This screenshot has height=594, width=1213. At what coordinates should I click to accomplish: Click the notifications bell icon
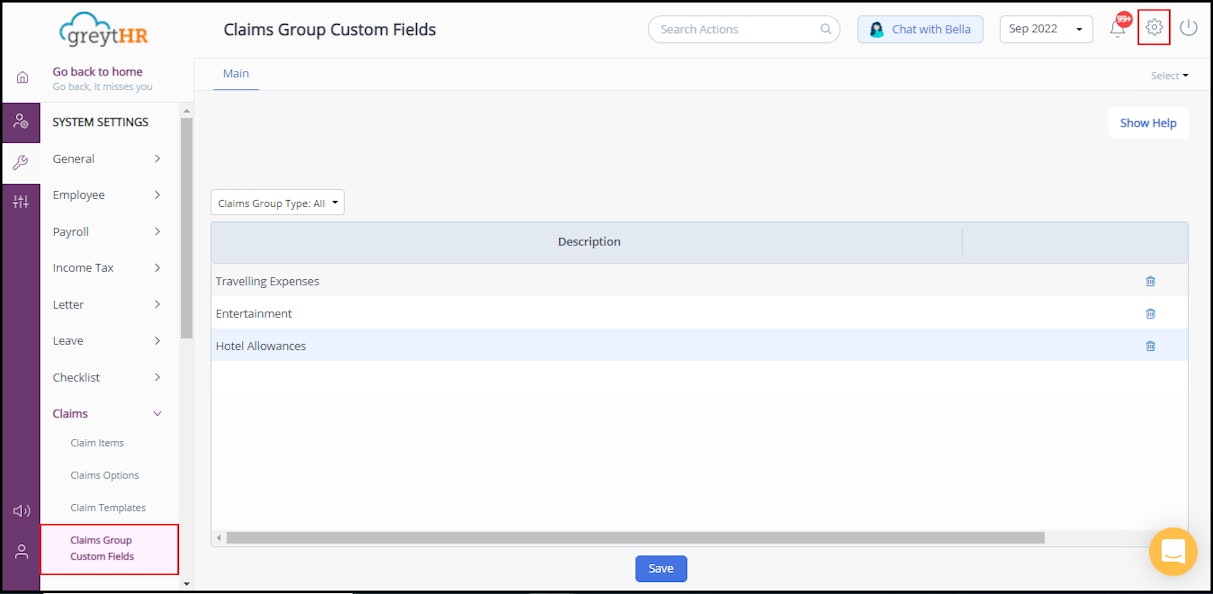coord(1118,29)
